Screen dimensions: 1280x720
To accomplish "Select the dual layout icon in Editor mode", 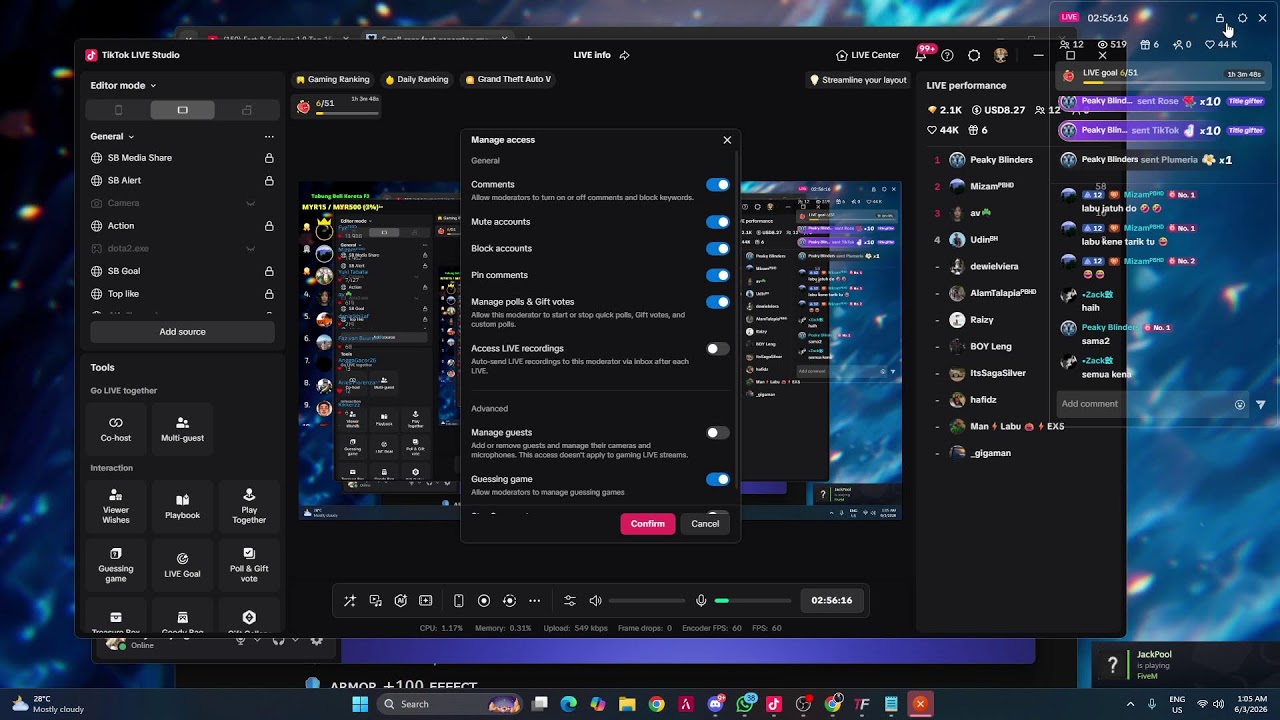I will tap(247, 110).
